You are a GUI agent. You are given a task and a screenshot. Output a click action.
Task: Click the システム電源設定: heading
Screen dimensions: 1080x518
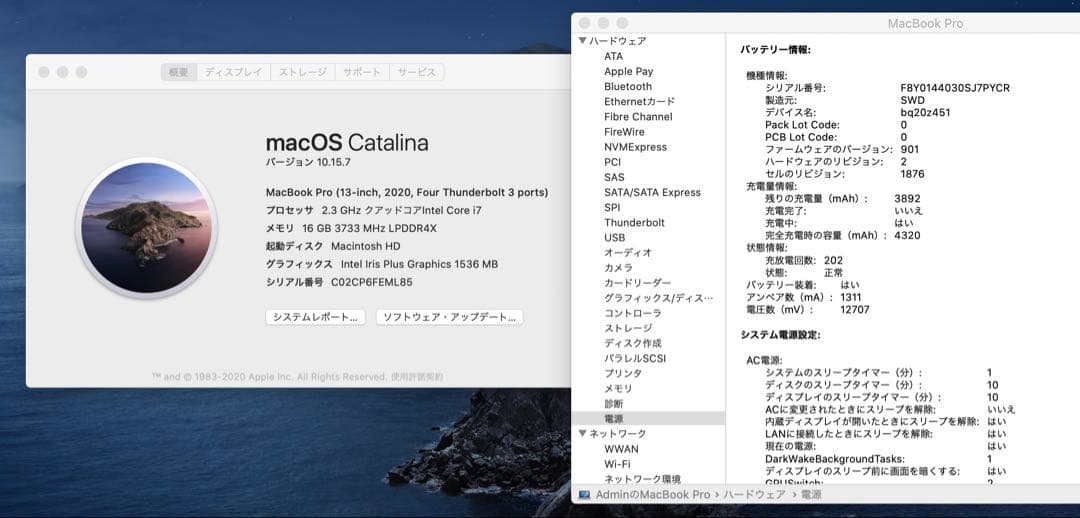pos(780,335)
